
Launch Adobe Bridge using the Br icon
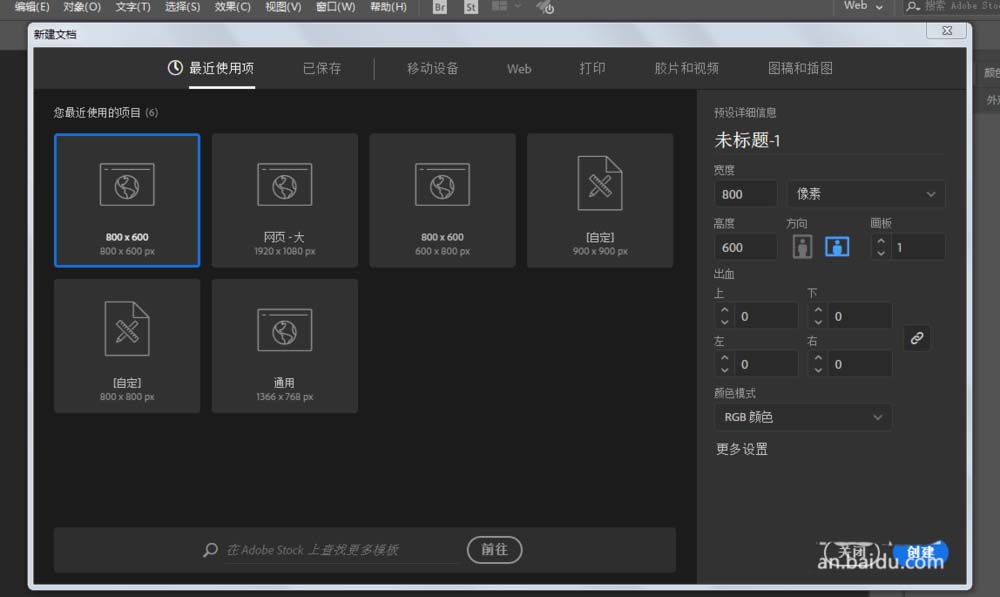coord(438,7)
